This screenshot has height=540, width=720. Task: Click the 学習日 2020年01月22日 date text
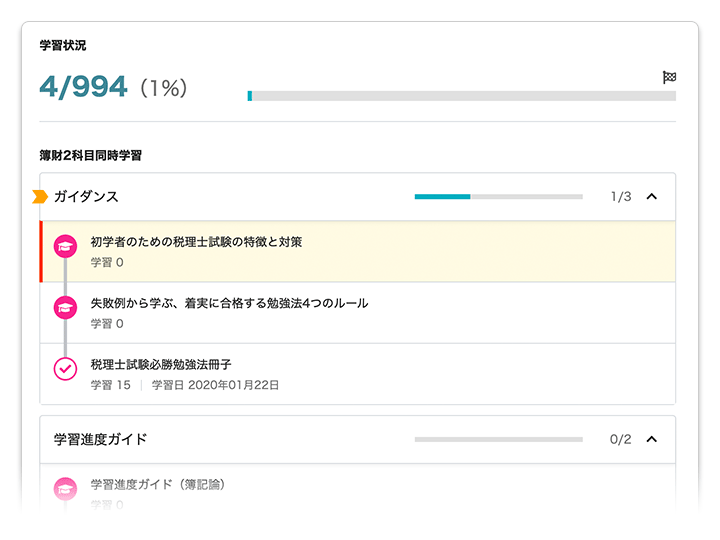coord(215,385)
